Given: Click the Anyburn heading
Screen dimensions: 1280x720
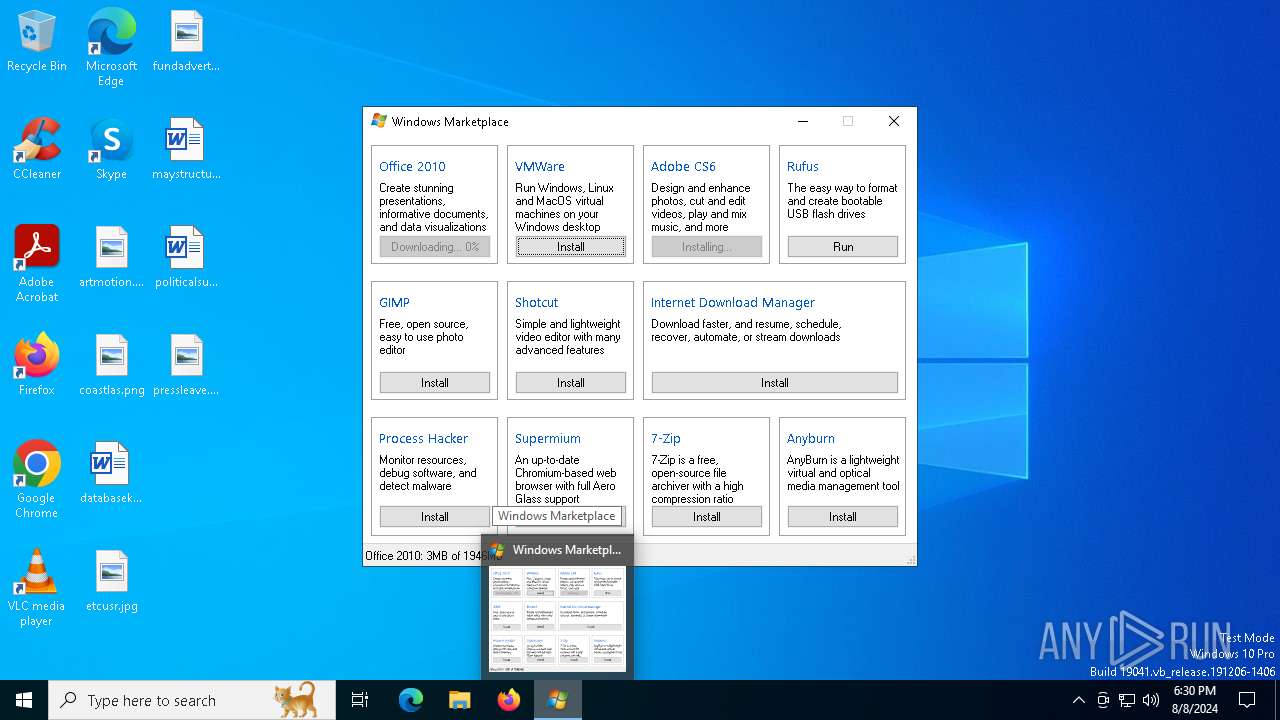Looking at the screenshot, I should 810,439.
